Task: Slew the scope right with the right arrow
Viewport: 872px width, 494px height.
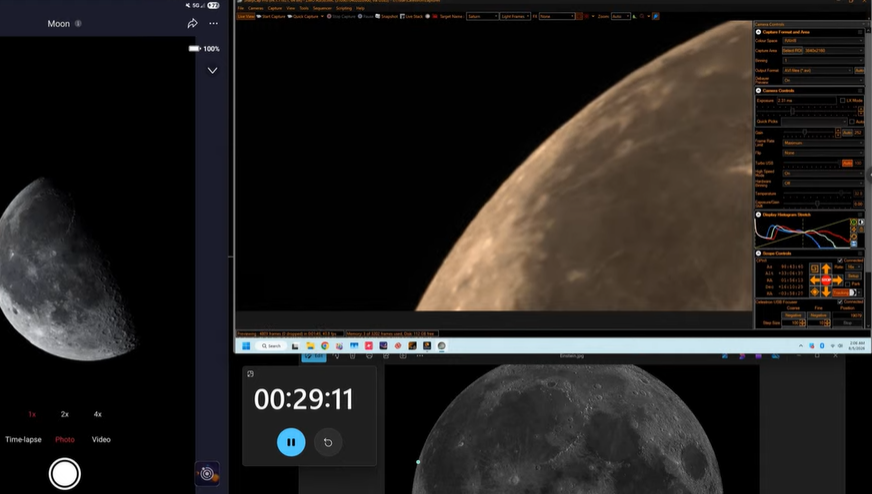Action: 838,280
